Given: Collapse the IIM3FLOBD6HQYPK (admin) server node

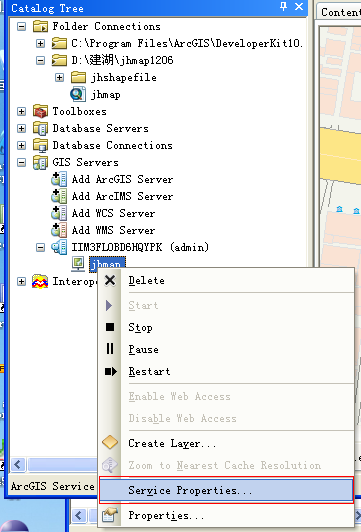Looking at the screenshot, I should pyautogui.click(x=40, y=247).
